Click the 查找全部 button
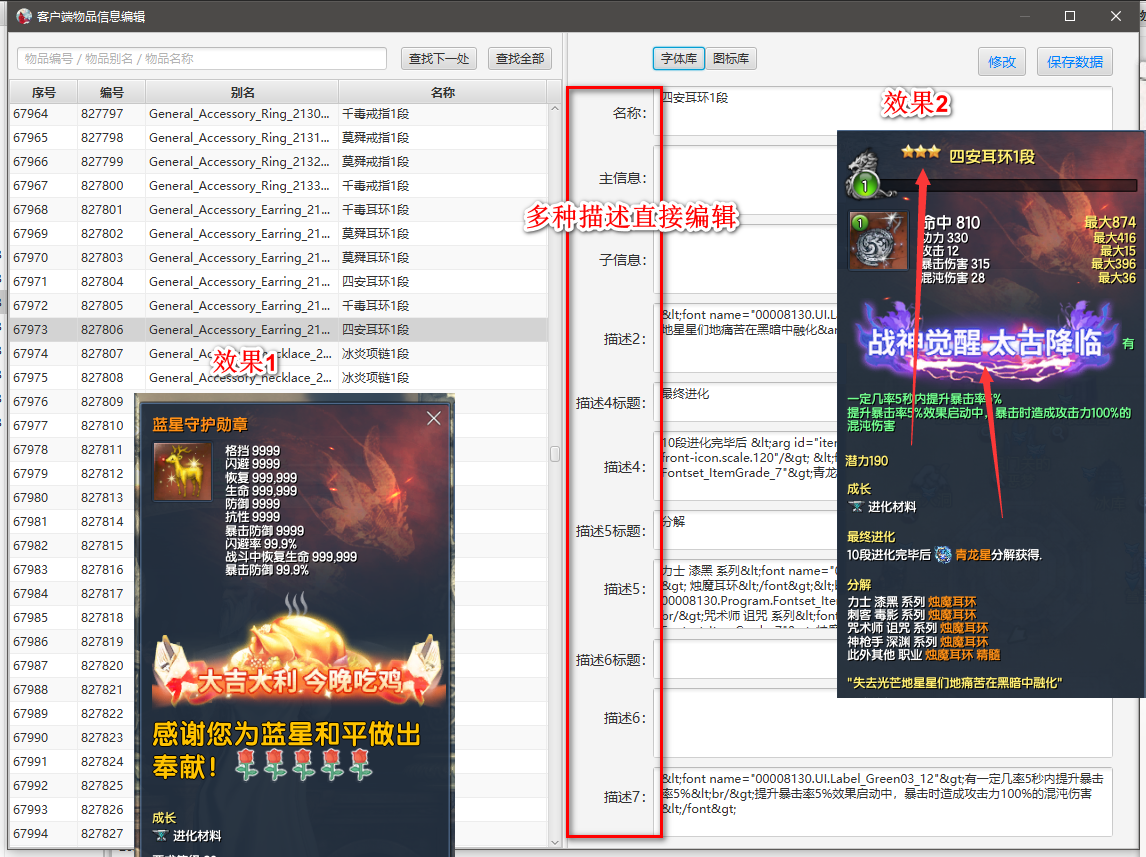This screenshot has height=857, width=1146. tap(520, 59)
